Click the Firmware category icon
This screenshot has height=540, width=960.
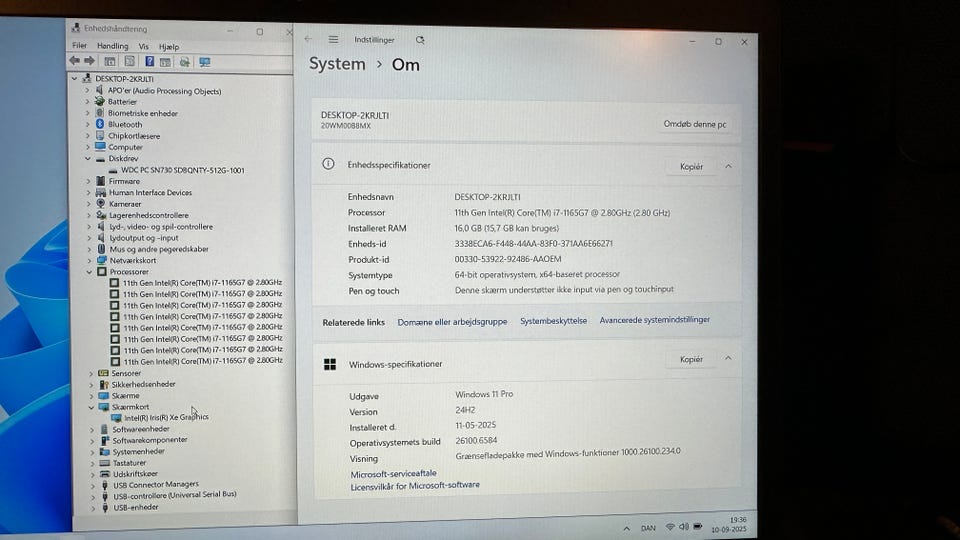pyautogui.click(x=101, y=181)
